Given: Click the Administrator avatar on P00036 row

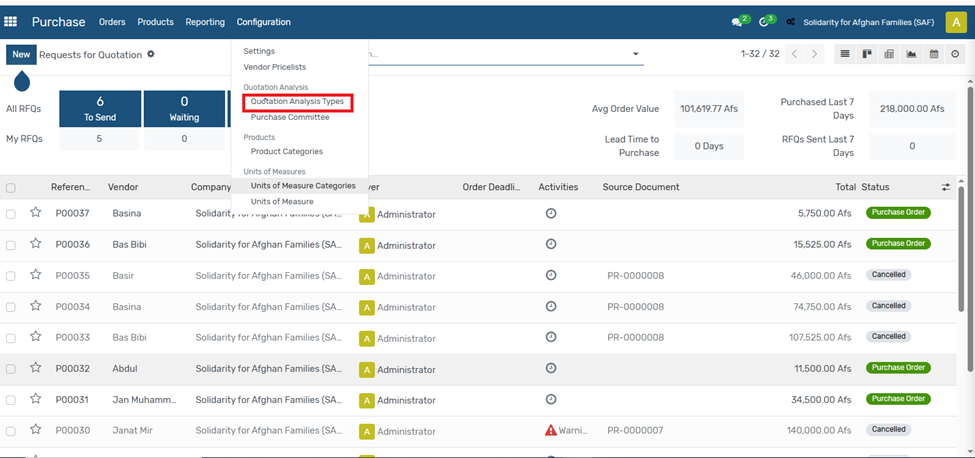Looking at the screenshot, I should 367,245.
